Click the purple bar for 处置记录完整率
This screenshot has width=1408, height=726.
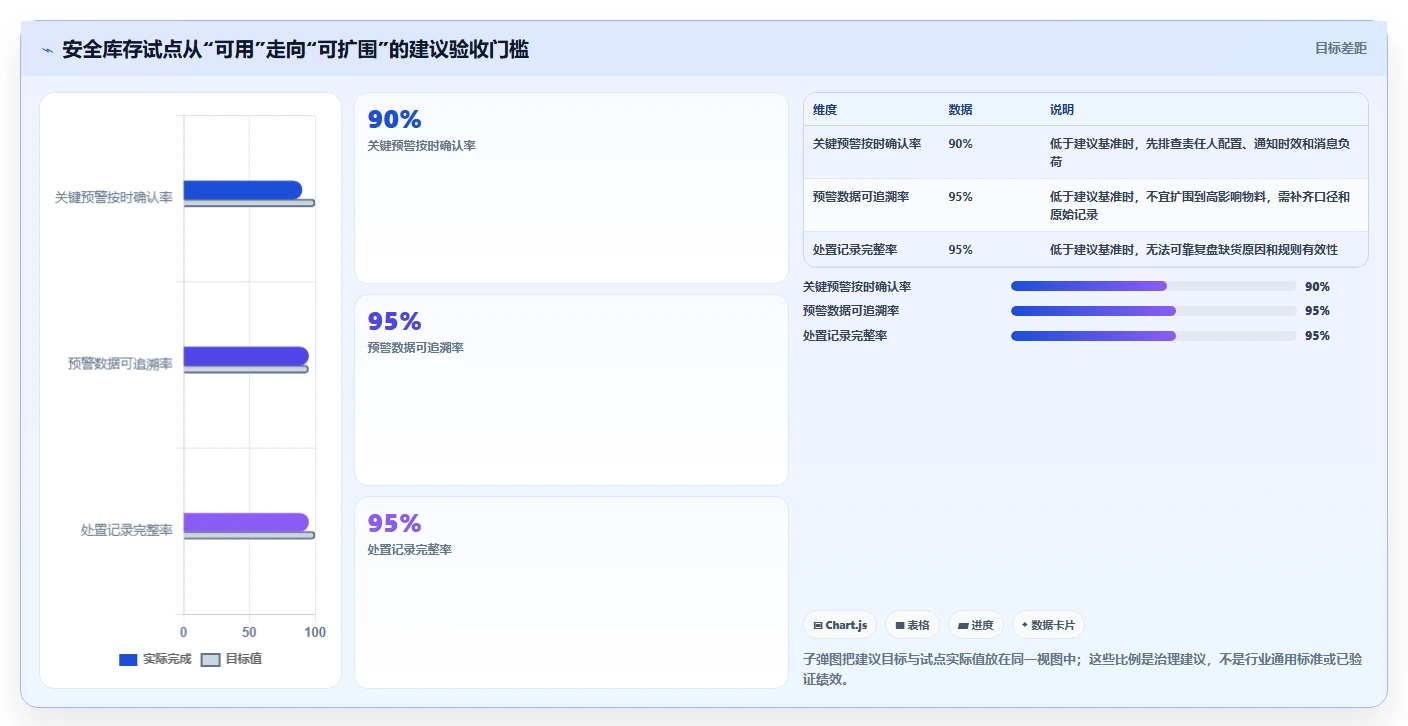tap(246, 522)
